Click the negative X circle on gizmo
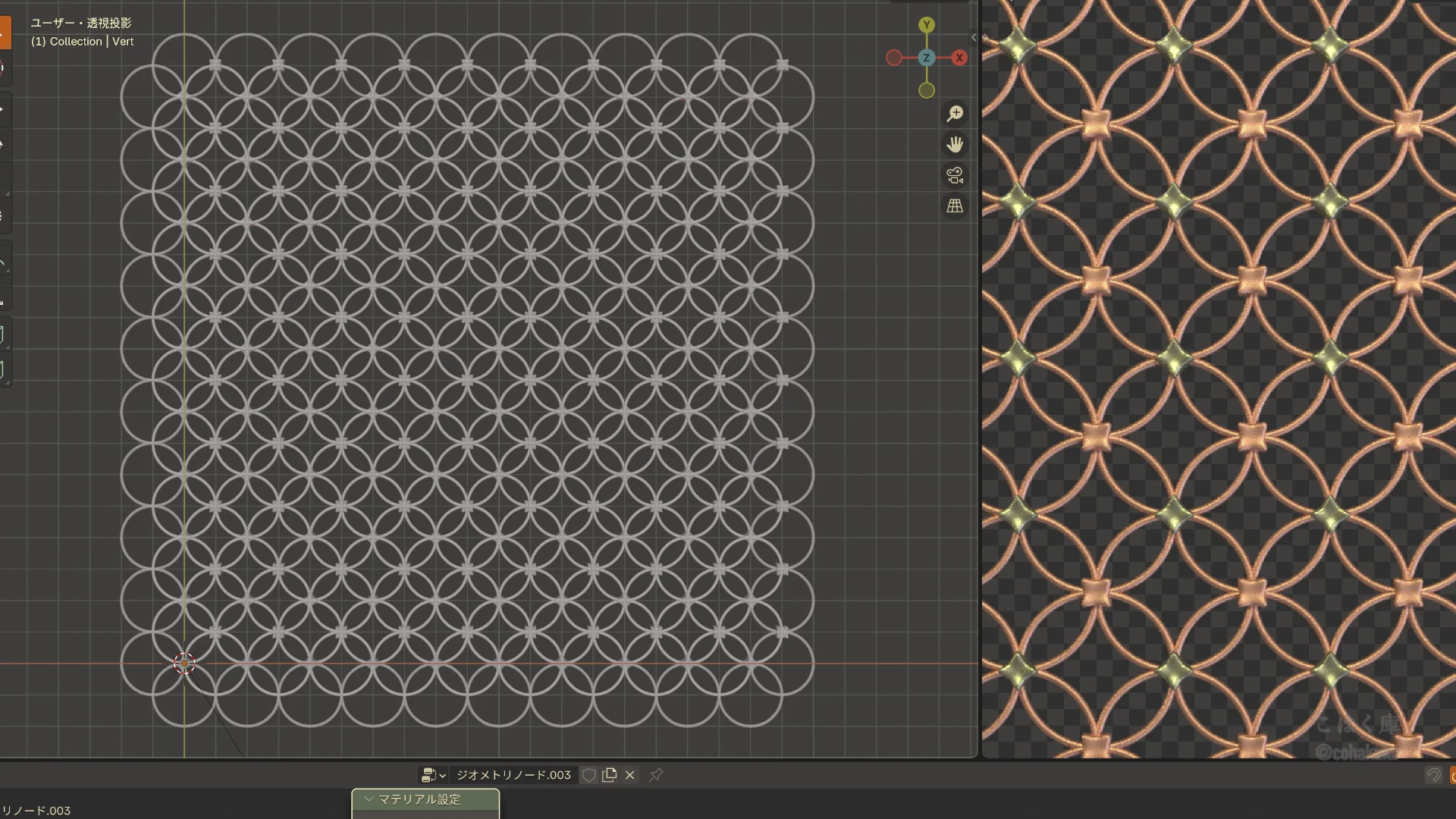Viewport: 1456px width, 819px height. pos(894,58)
